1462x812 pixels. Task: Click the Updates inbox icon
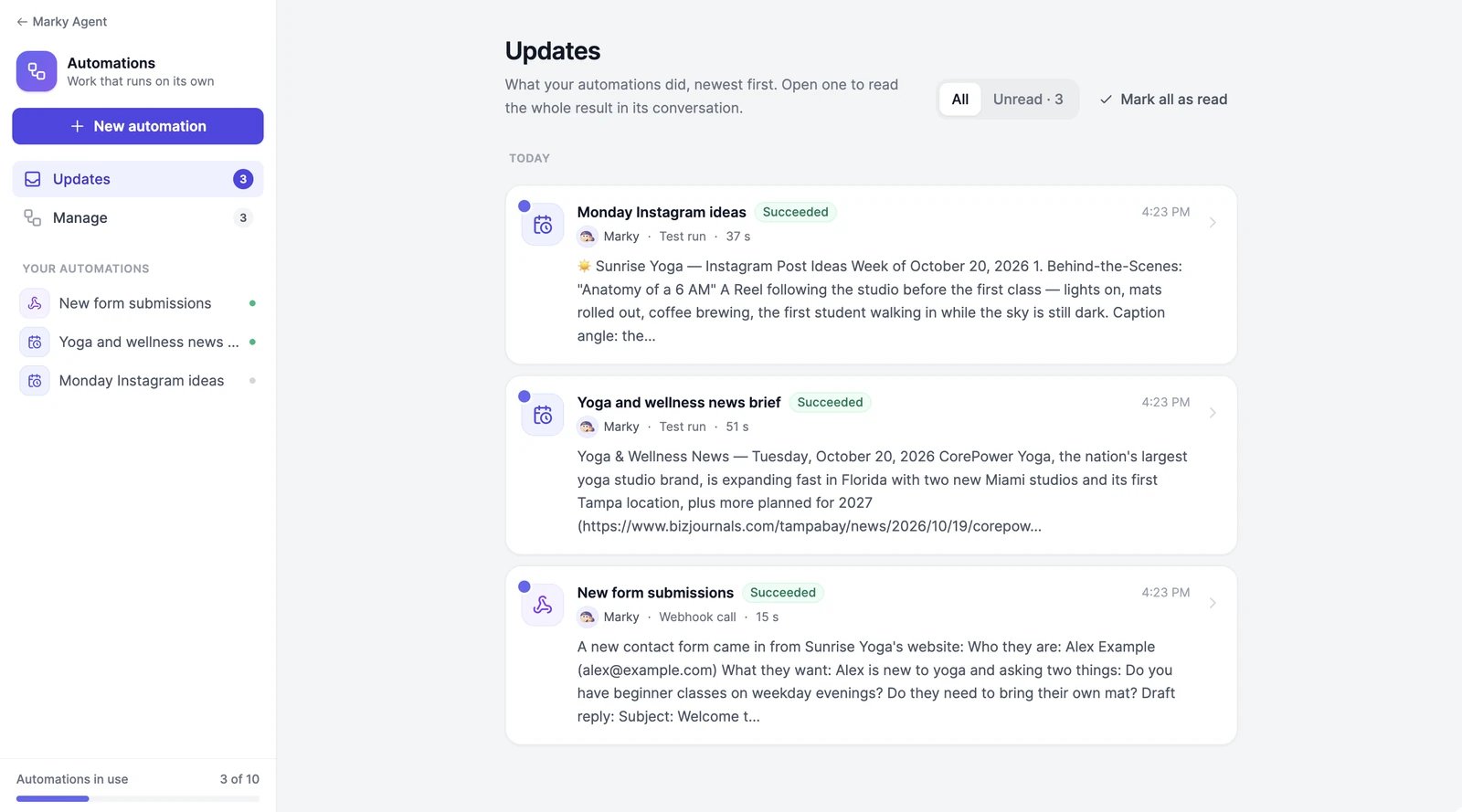click(x=33, y=179)
